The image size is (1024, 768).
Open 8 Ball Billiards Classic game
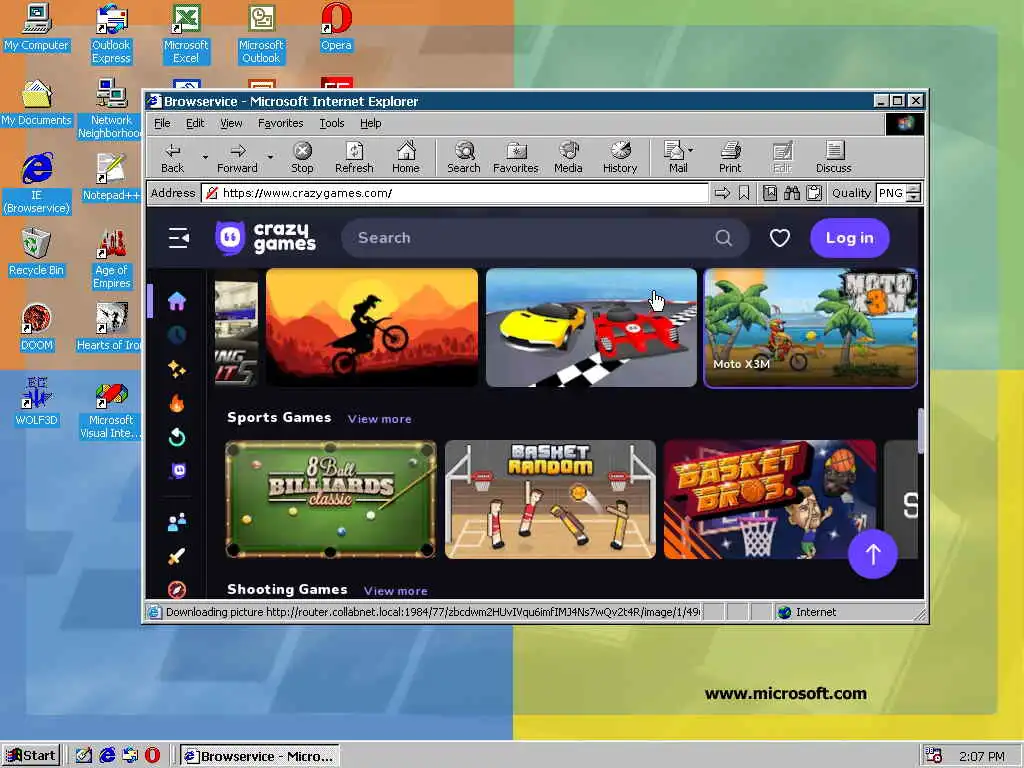(330, 500)
